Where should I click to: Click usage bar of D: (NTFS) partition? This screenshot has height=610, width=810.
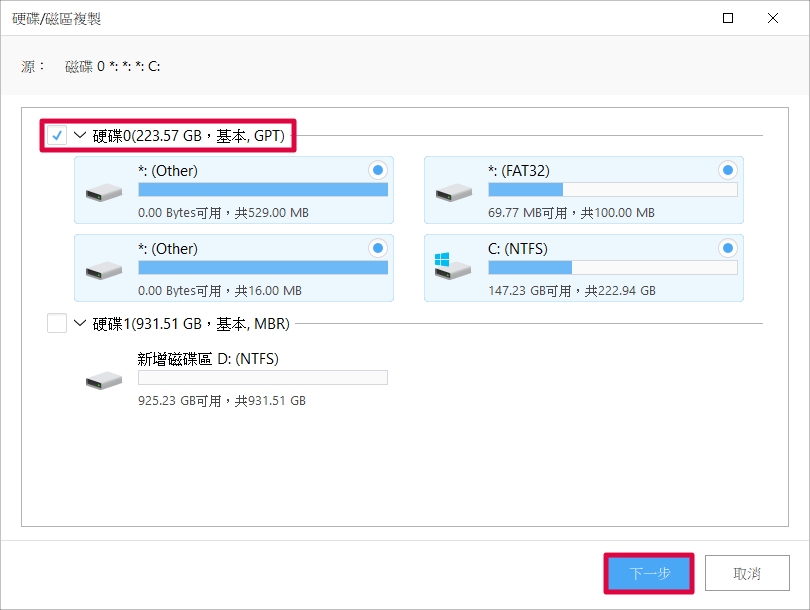pyautogui.click(x=263, y=378)
